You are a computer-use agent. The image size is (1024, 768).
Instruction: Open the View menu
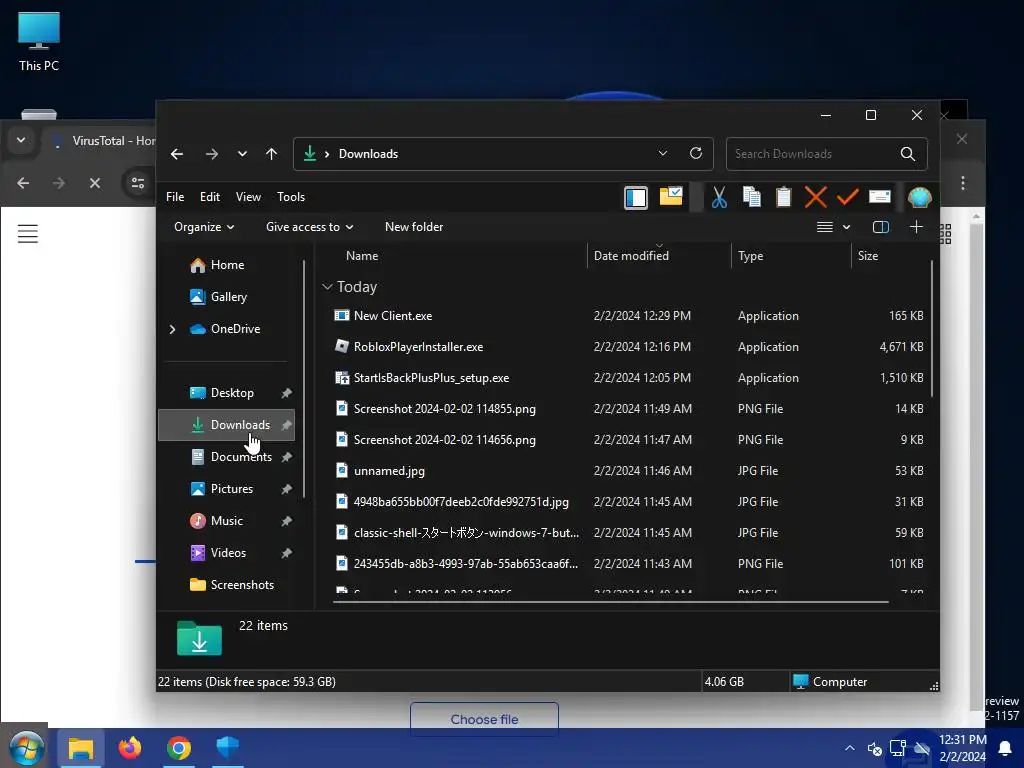point(248,197)
